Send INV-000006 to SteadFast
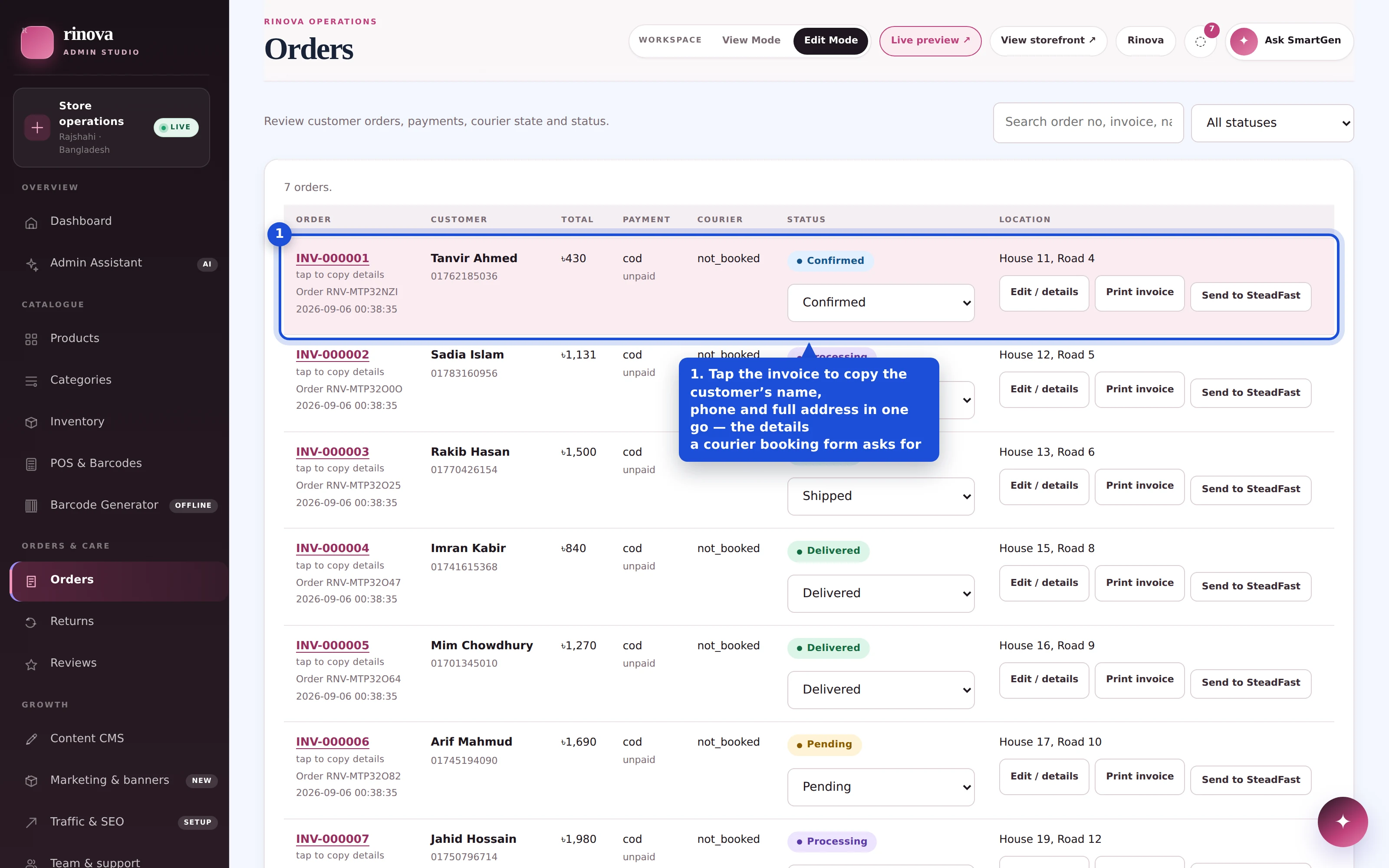This screenshot has height=868, width=1389. tap(1250, 779)
